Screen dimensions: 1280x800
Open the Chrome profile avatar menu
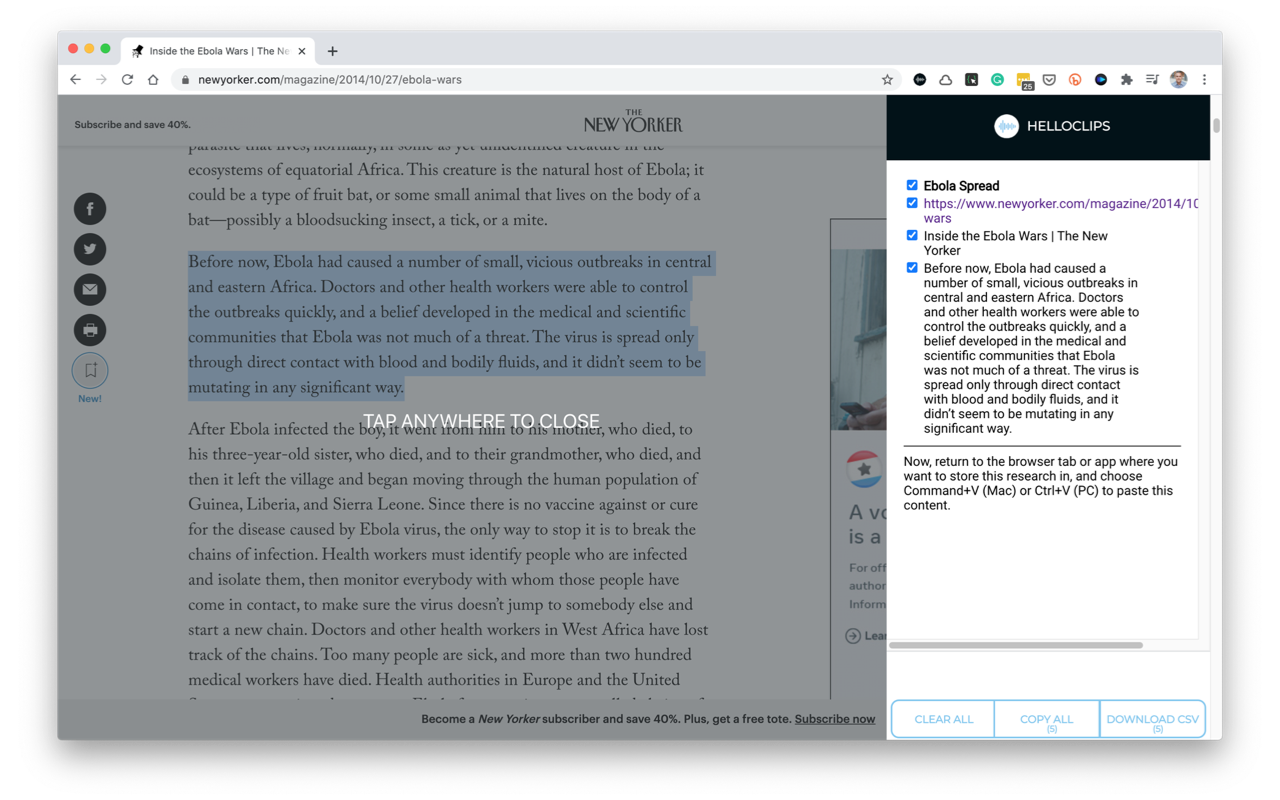1178,80
